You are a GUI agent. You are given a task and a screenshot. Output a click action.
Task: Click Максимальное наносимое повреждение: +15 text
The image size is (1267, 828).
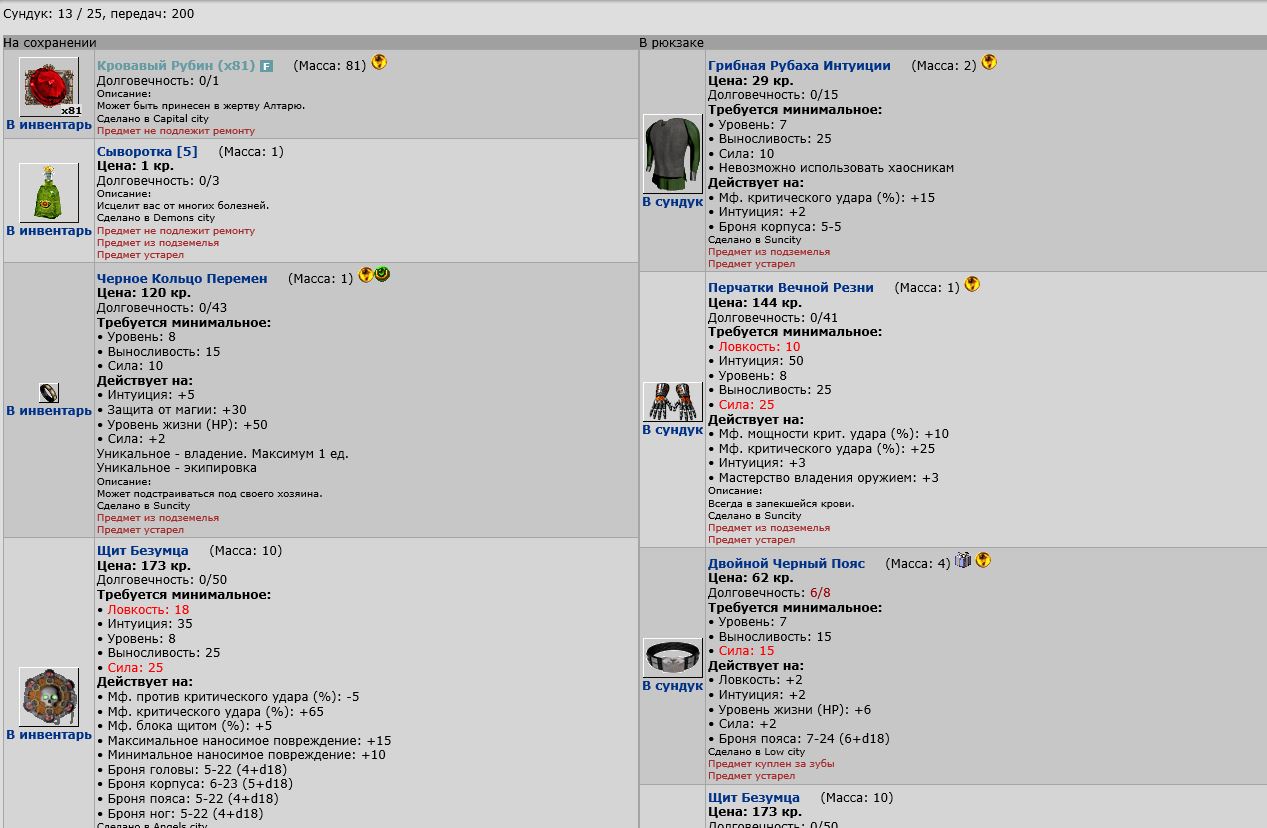click(249, 741)
